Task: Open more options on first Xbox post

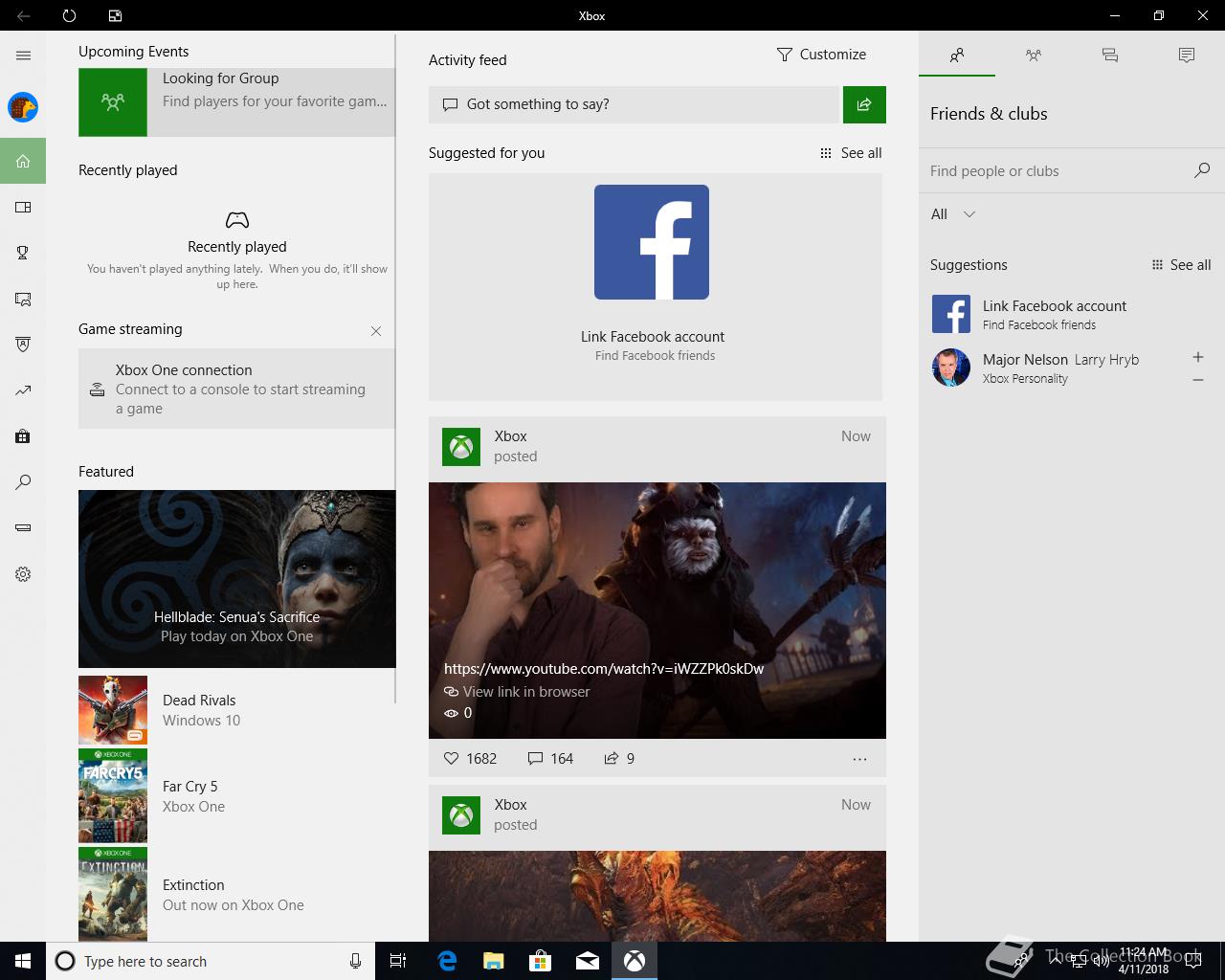Action: click(x=859, y=759)
